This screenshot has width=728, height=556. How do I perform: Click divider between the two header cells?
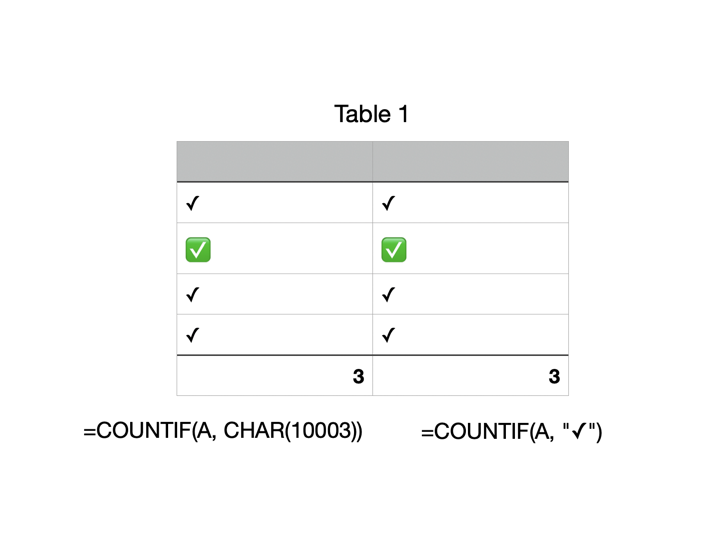(372, 161)
